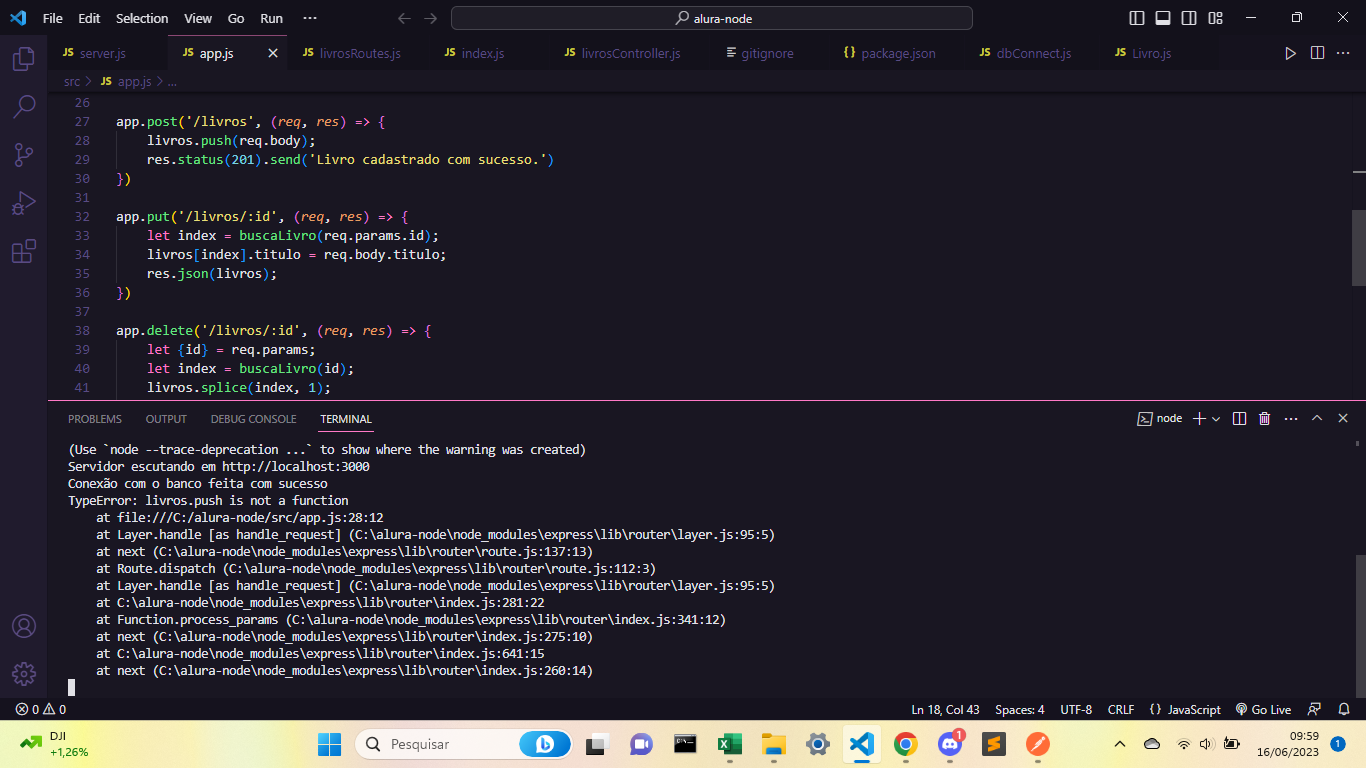
Task: Open the Accounts menu icon
Action: (24, 626)
